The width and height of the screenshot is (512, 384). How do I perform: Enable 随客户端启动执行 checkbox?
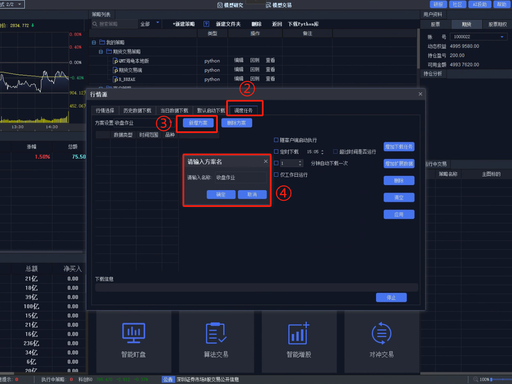pos(276,140)
